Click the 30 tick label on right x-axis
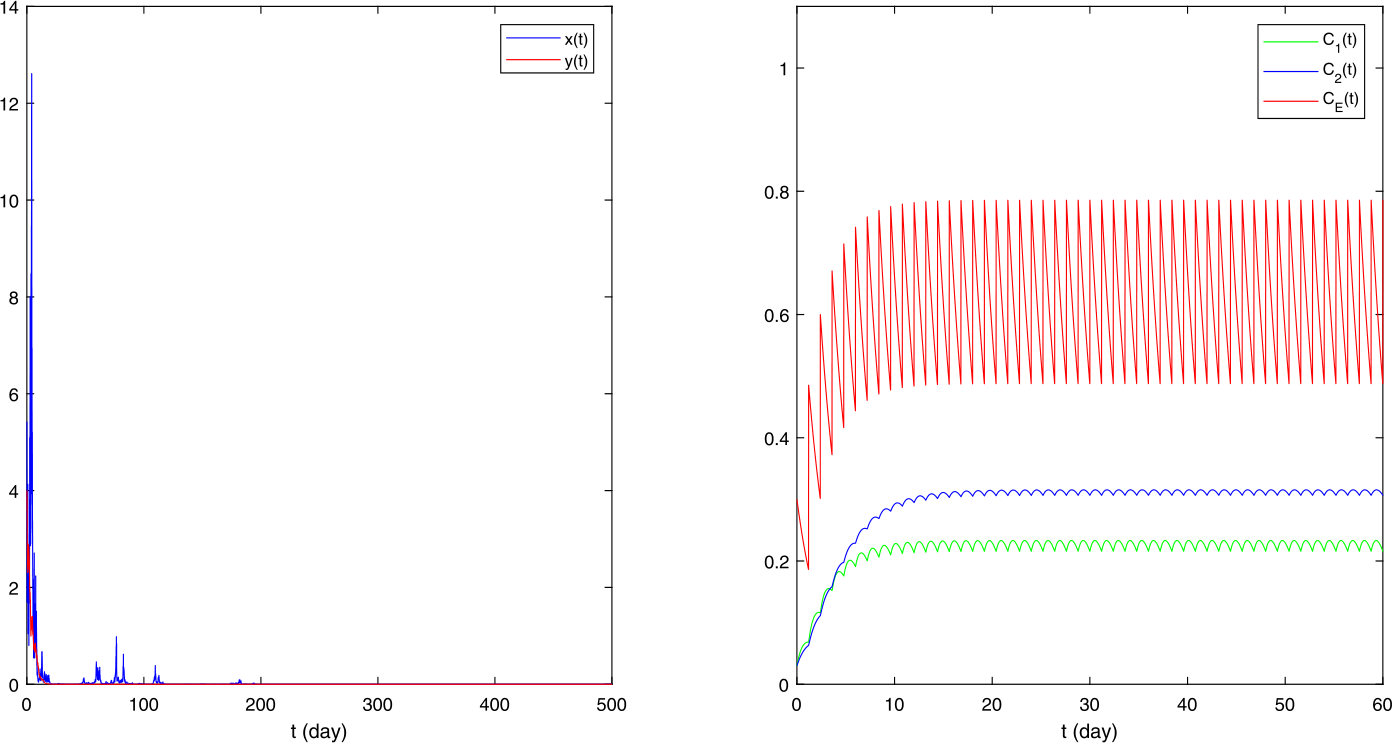The height and width of the screenshot is (743, 1392). [1089, 704]
